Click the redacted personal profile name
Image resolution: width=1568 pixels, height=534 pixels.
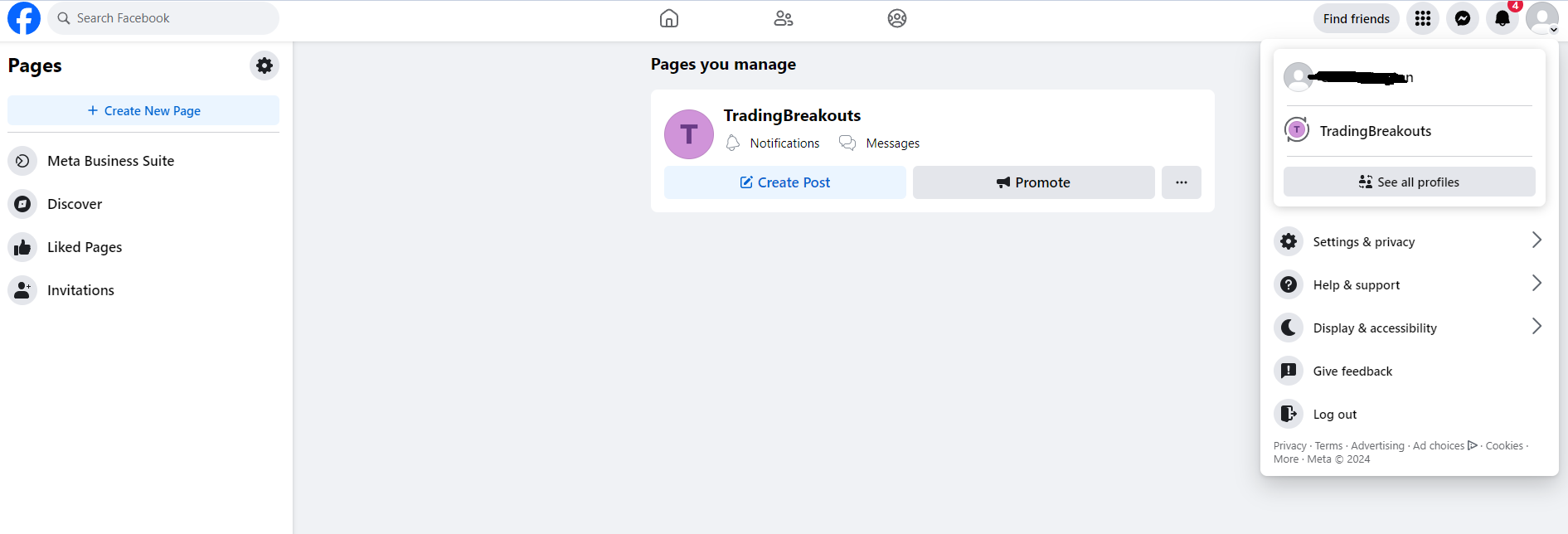(1361, 78)
